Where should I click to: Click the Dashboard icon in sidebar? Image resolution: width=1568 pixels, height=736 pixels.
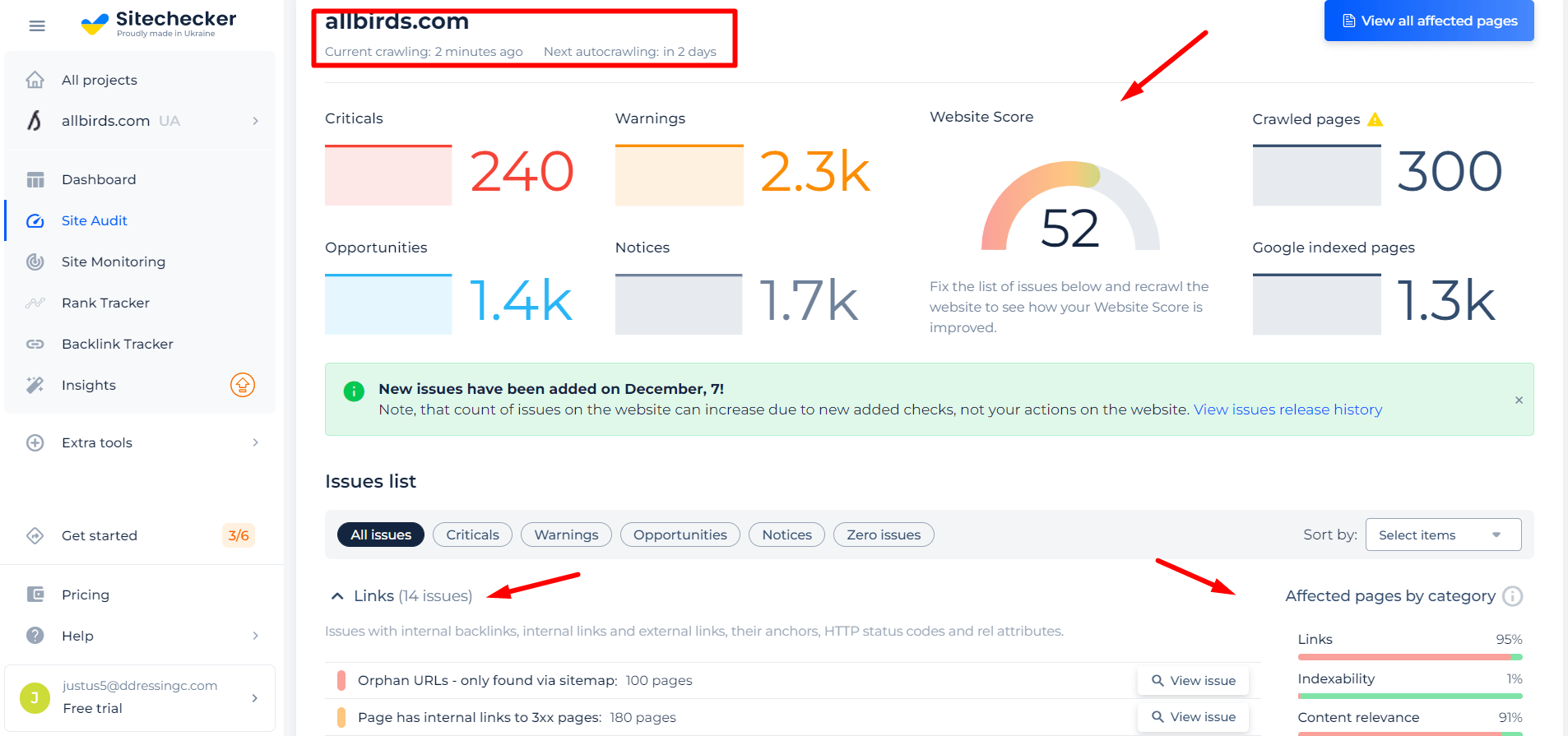tap(35, 179)
